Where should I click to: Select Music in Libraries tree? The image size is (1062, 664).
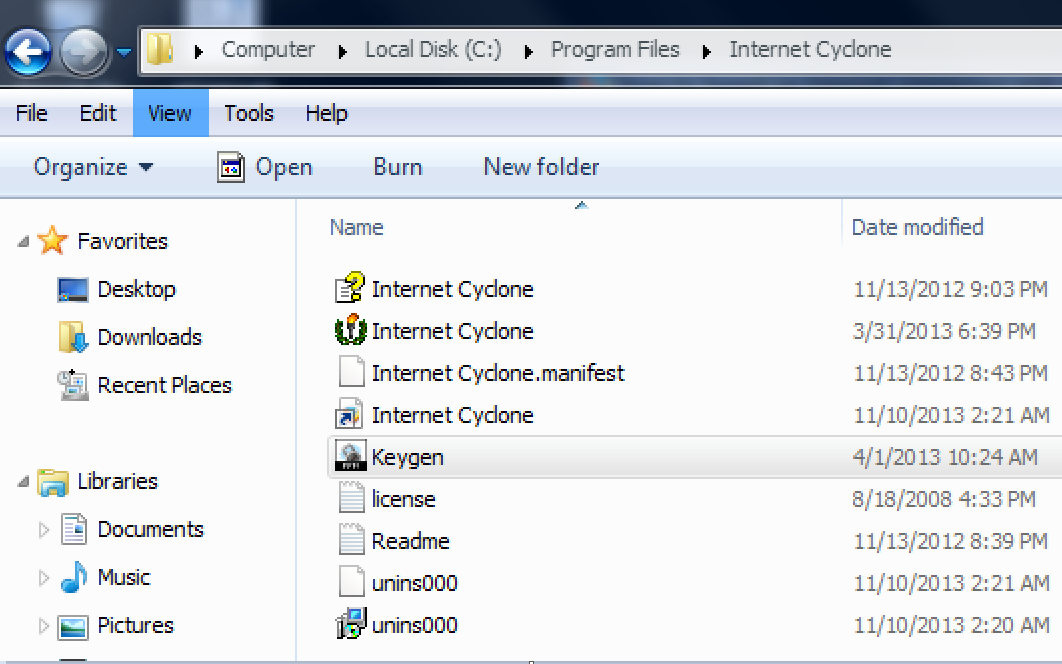[124, 577]
